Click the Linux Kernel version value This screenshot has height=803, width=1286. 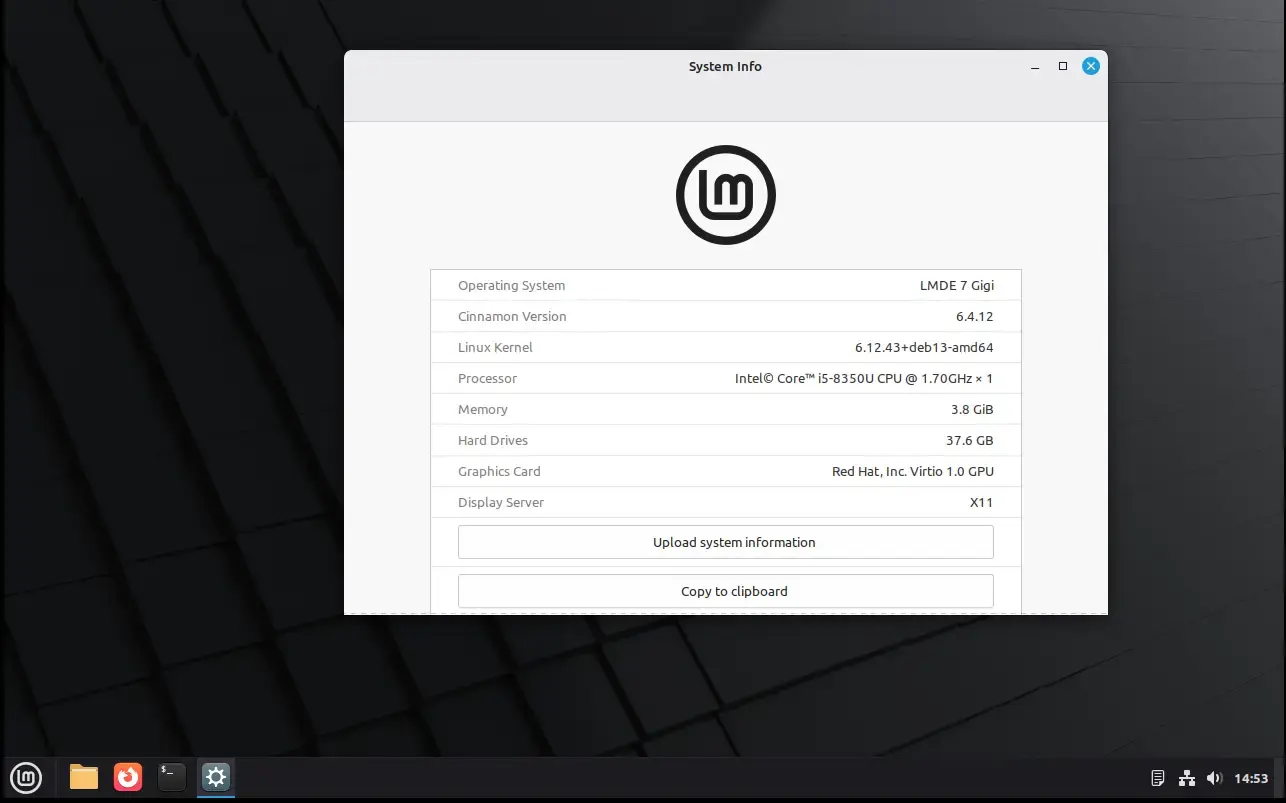tap(923, 347)
